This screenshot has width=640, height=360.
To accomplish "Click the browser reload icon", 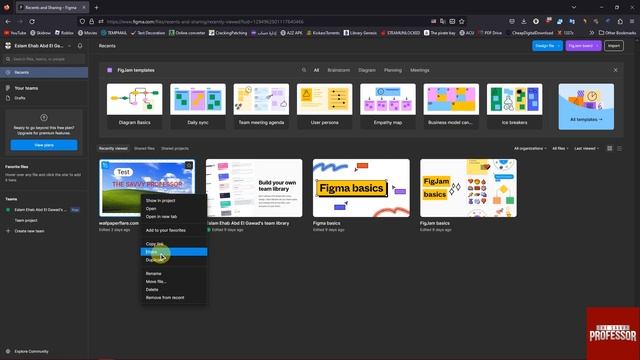I will (32, 21).
